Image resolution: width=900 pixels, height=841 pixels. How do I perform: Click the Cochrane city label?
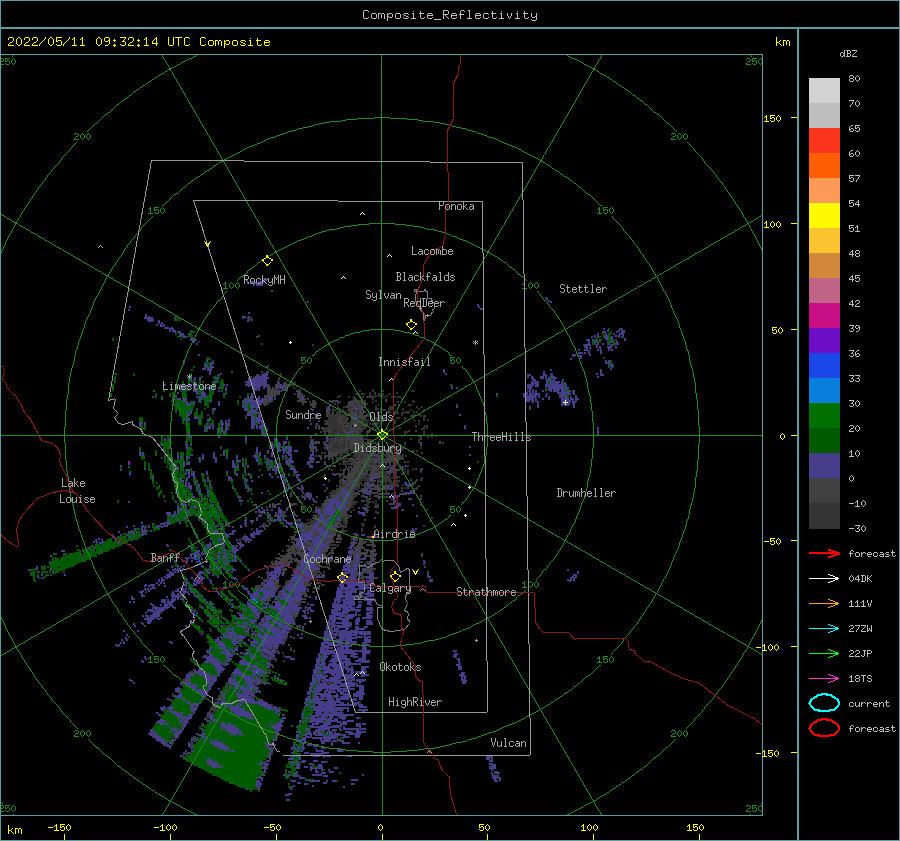coord(327,559)
